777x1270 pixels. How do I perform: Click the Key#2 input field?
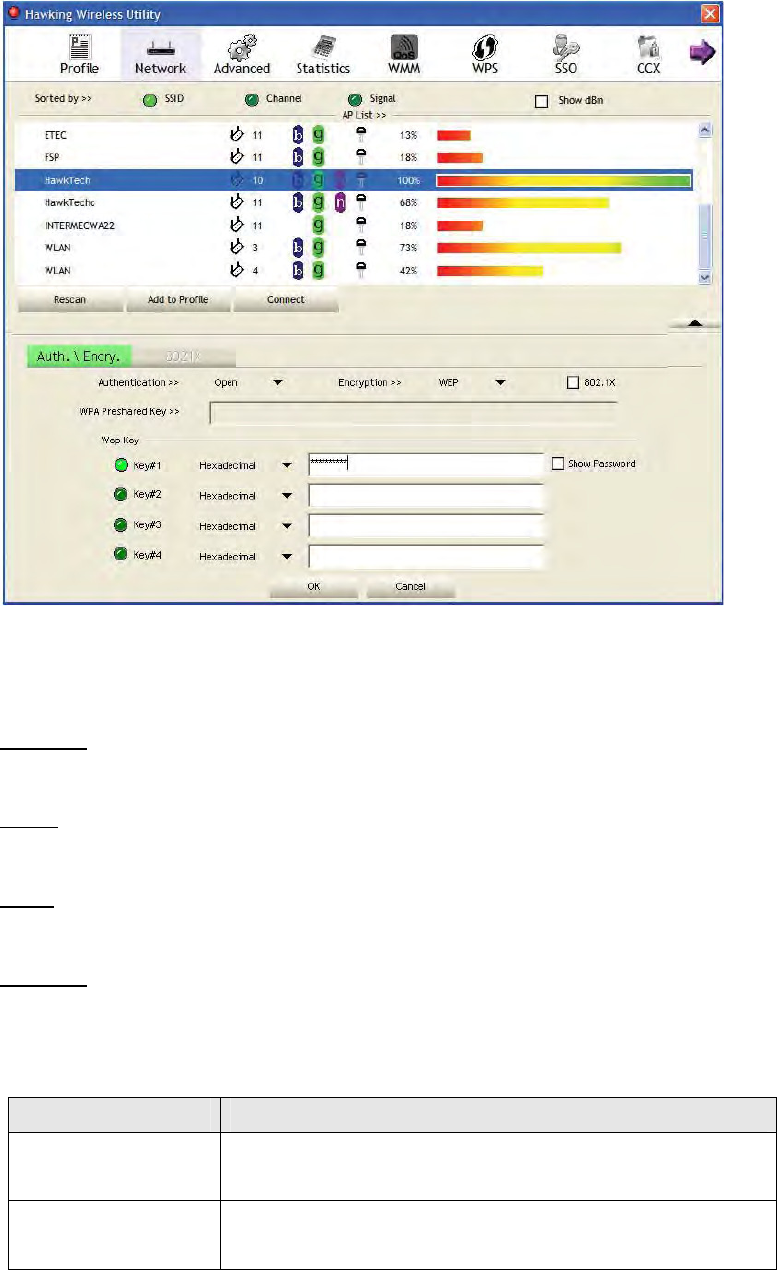pyautogui.click(x=426, y=496)
